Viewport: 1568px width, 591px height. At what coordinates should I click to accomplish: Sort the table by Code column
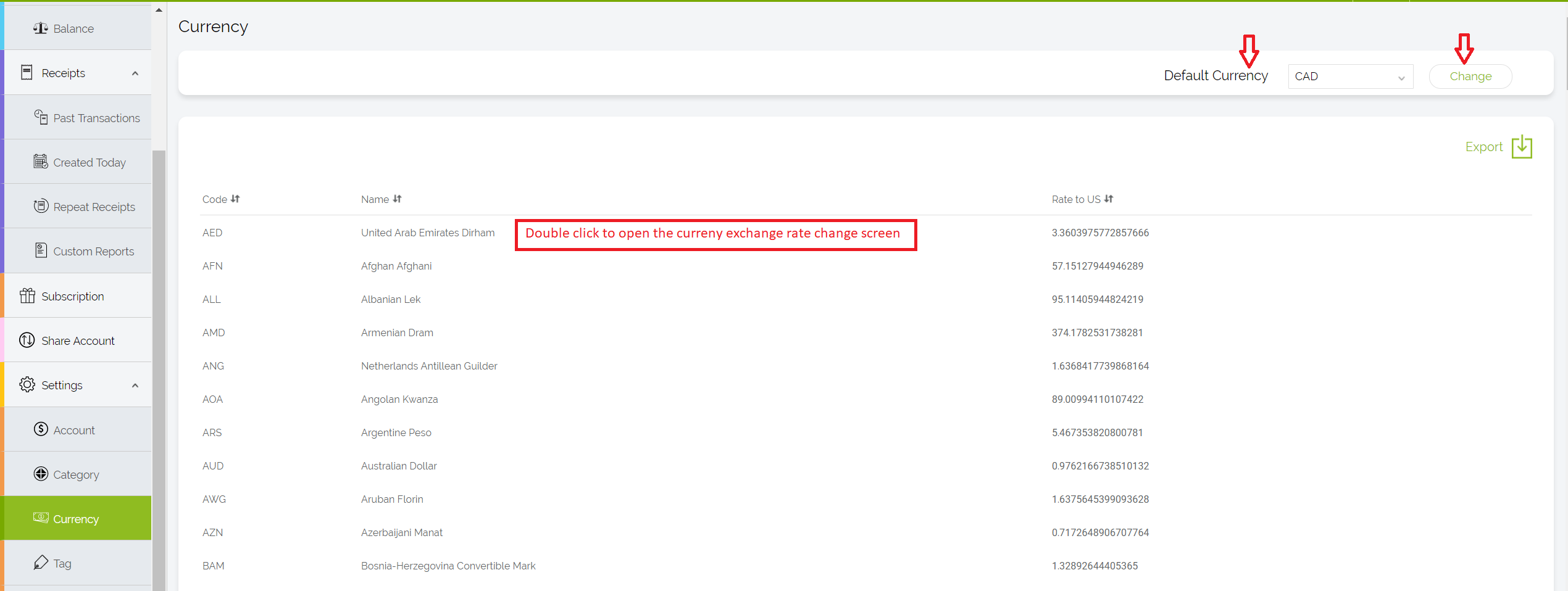tap(235, 199)
